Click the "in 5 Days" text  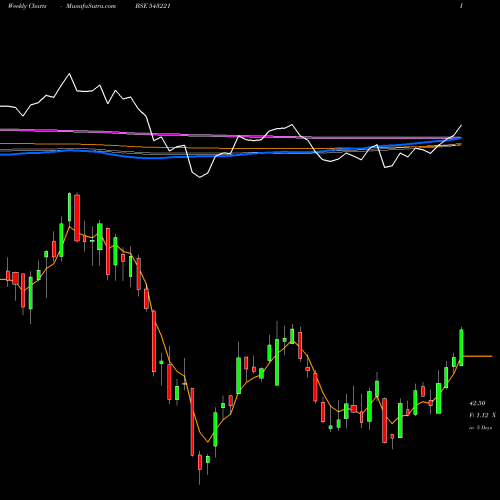tap(481, 428)
